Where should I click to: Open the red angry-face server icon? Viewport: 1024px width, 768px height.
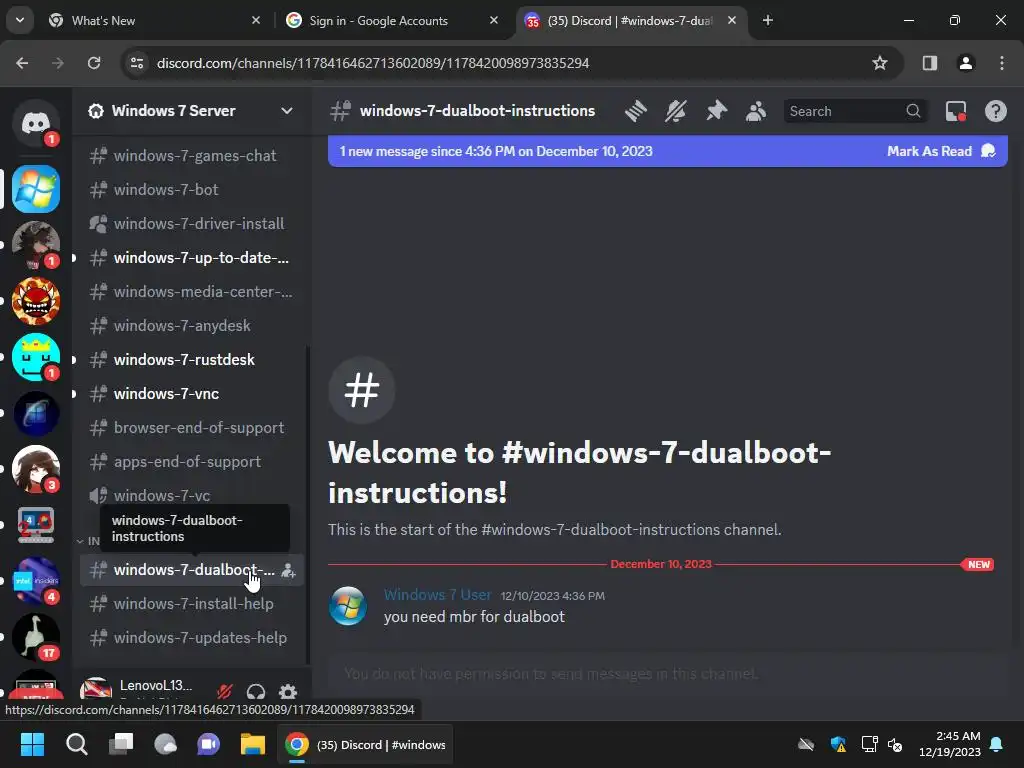coord(36,301)
